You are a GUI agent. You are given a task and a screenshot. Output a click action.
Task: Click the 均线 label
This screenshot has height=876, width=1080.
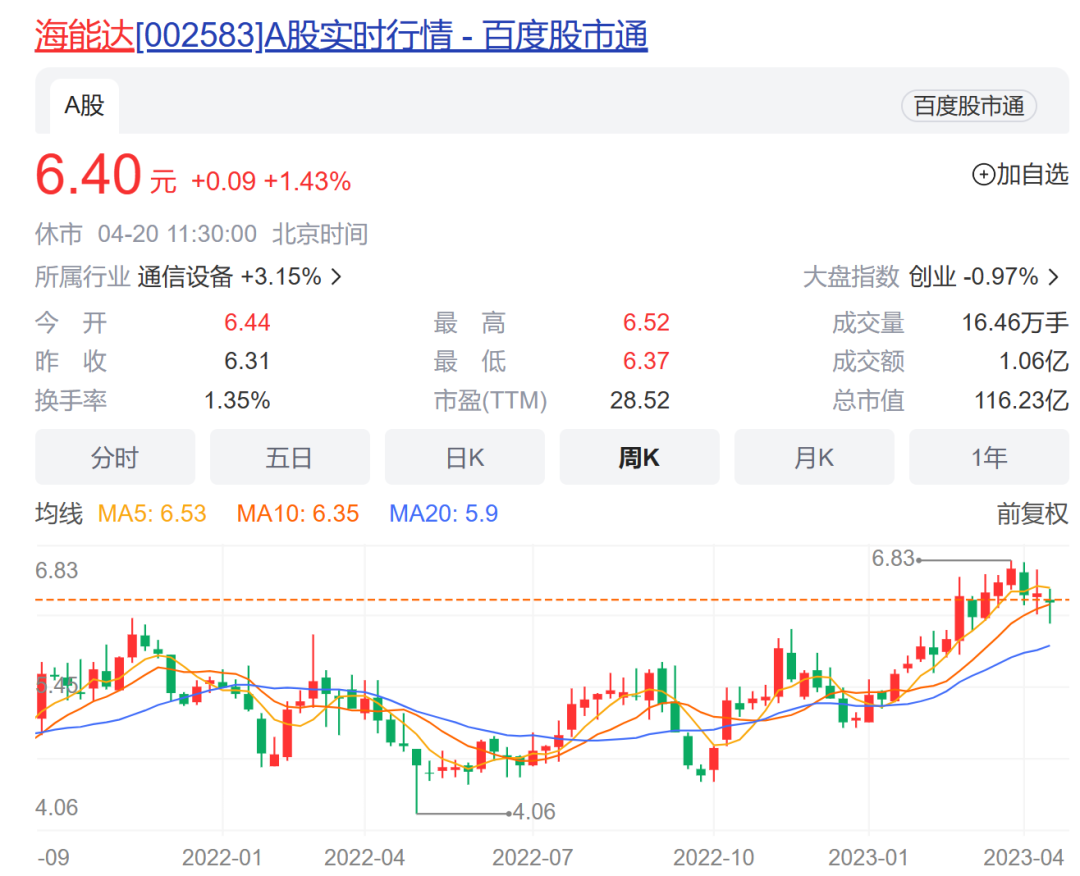pos(59,514)
